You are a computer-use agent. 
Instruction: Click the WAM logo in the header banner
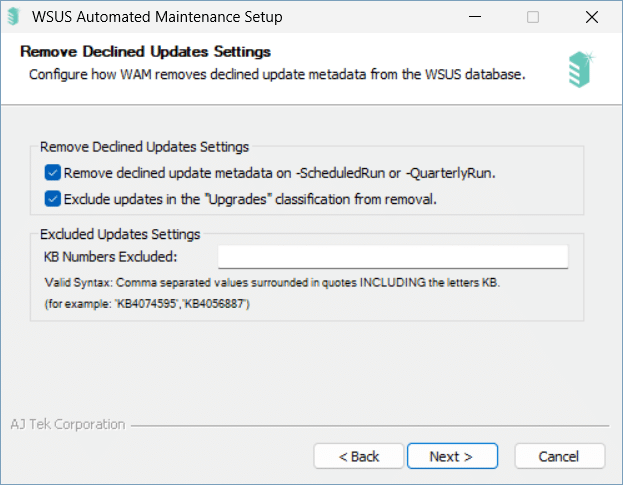(x=581, y=70)
